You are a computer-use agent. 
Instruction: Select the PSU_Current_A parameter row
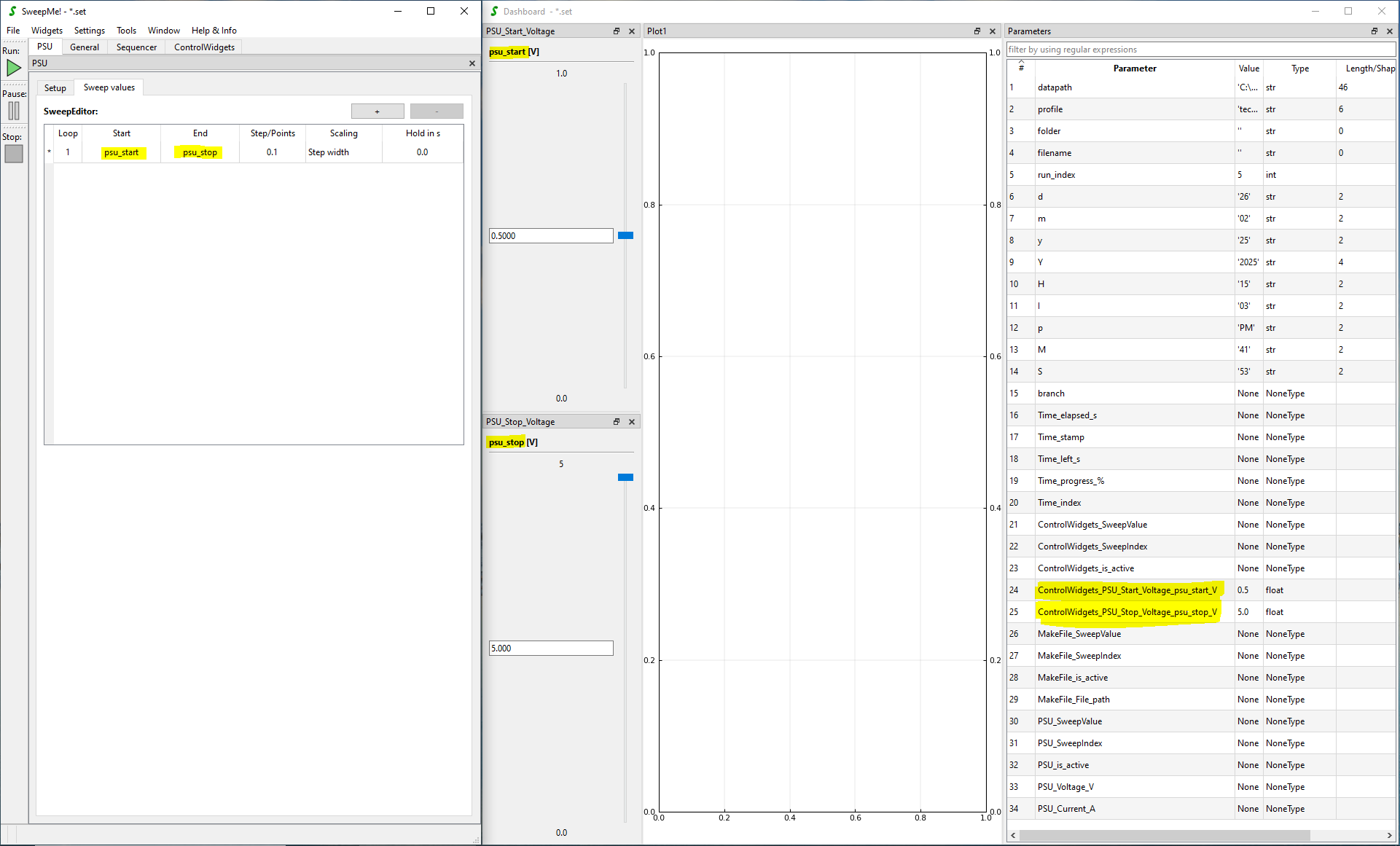(1201, 809)
